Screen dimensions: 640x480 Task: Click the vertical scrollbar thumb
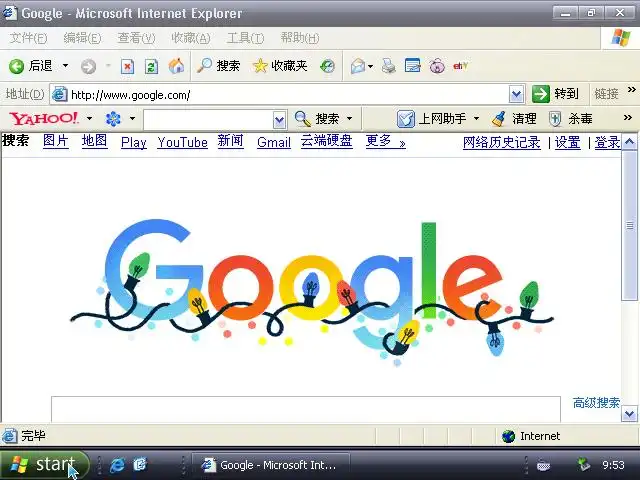coord(629,225)
